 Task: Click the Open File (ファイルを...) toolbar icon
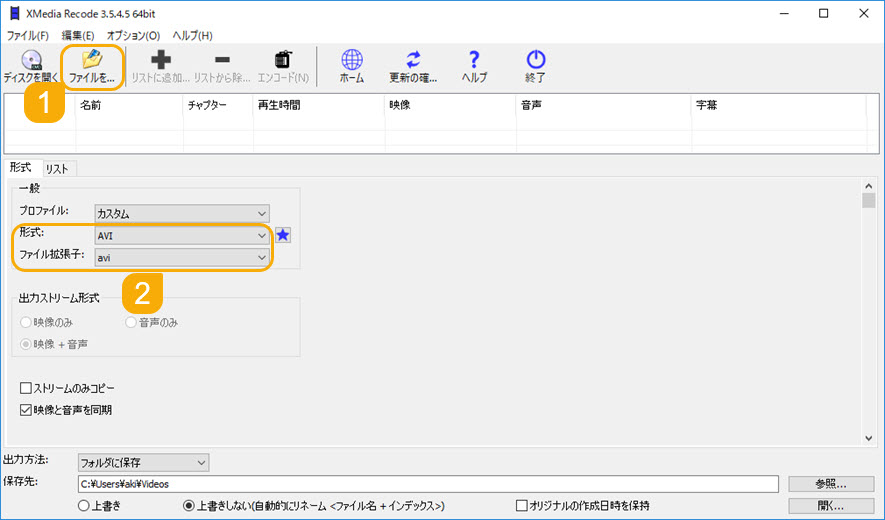[92, 59]
